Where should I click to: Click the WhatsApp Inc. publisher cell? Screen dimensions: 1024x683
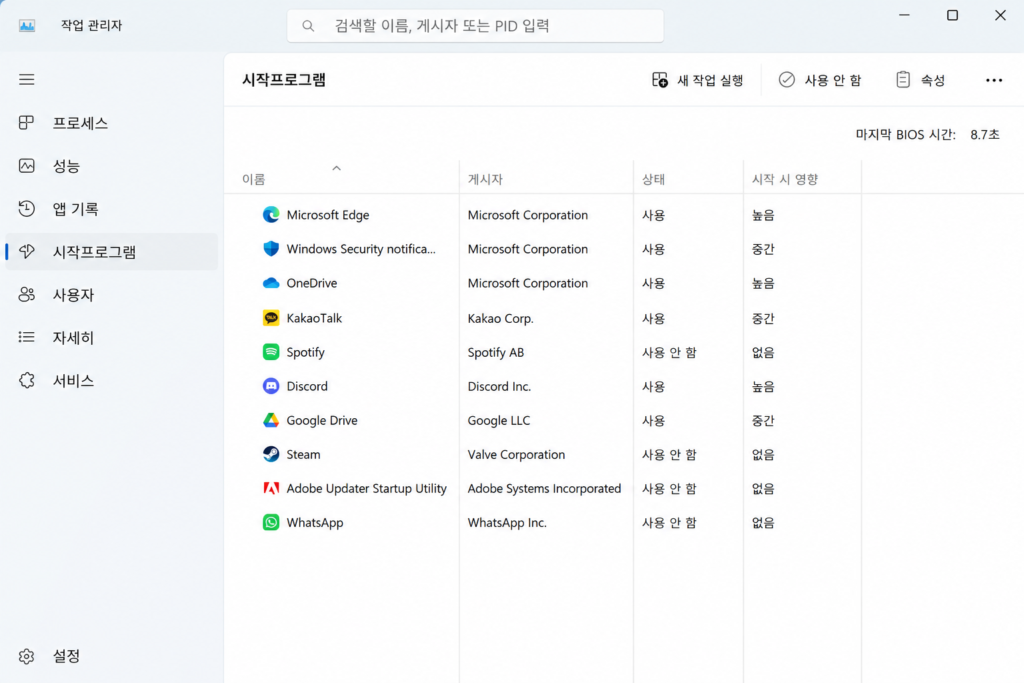point(507,523)
